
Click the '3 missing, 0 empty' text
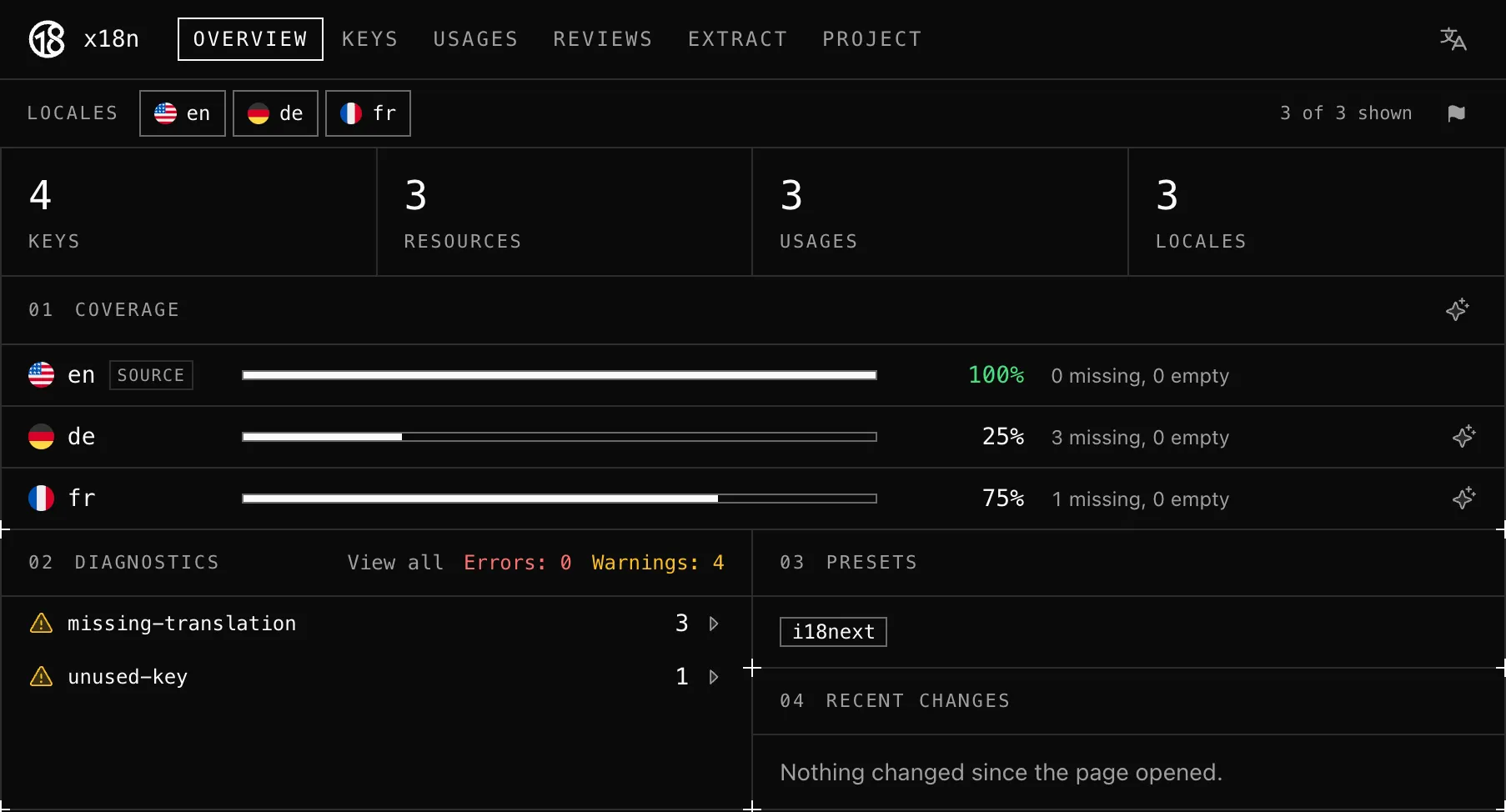(x=1140, y=437)
